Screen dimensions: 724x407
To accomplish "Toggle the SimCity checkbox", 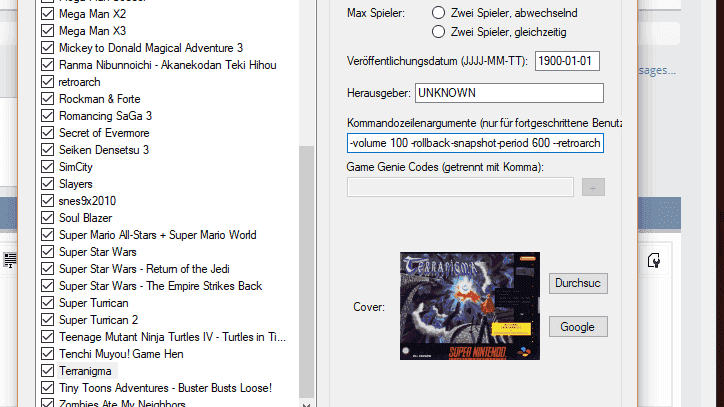I will click(x=48, y=167).
